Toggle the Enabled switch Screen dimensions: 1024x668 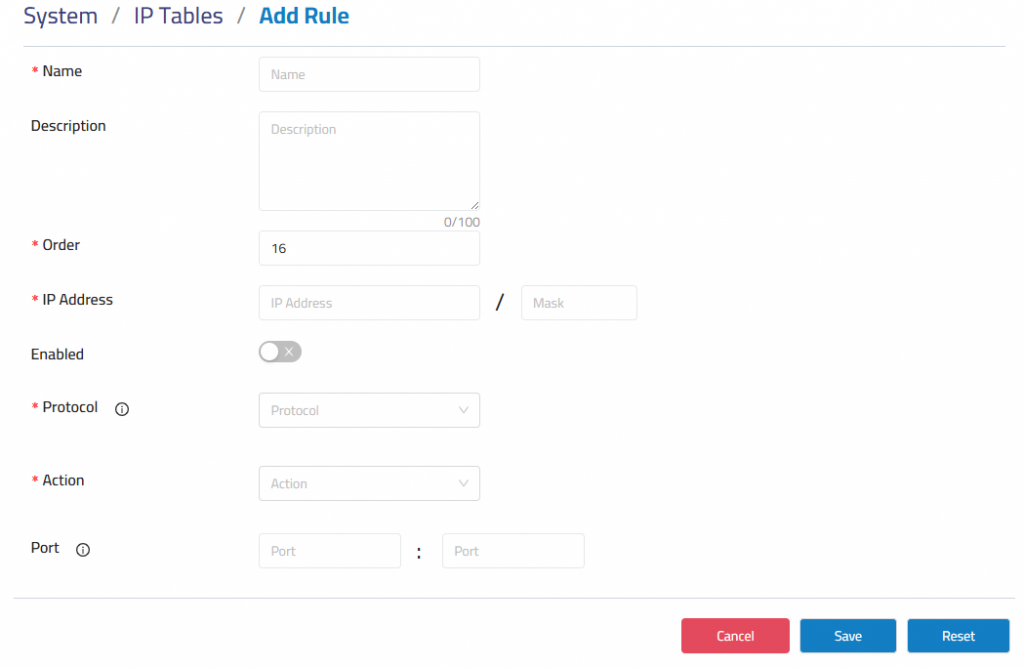pos(280,352)
